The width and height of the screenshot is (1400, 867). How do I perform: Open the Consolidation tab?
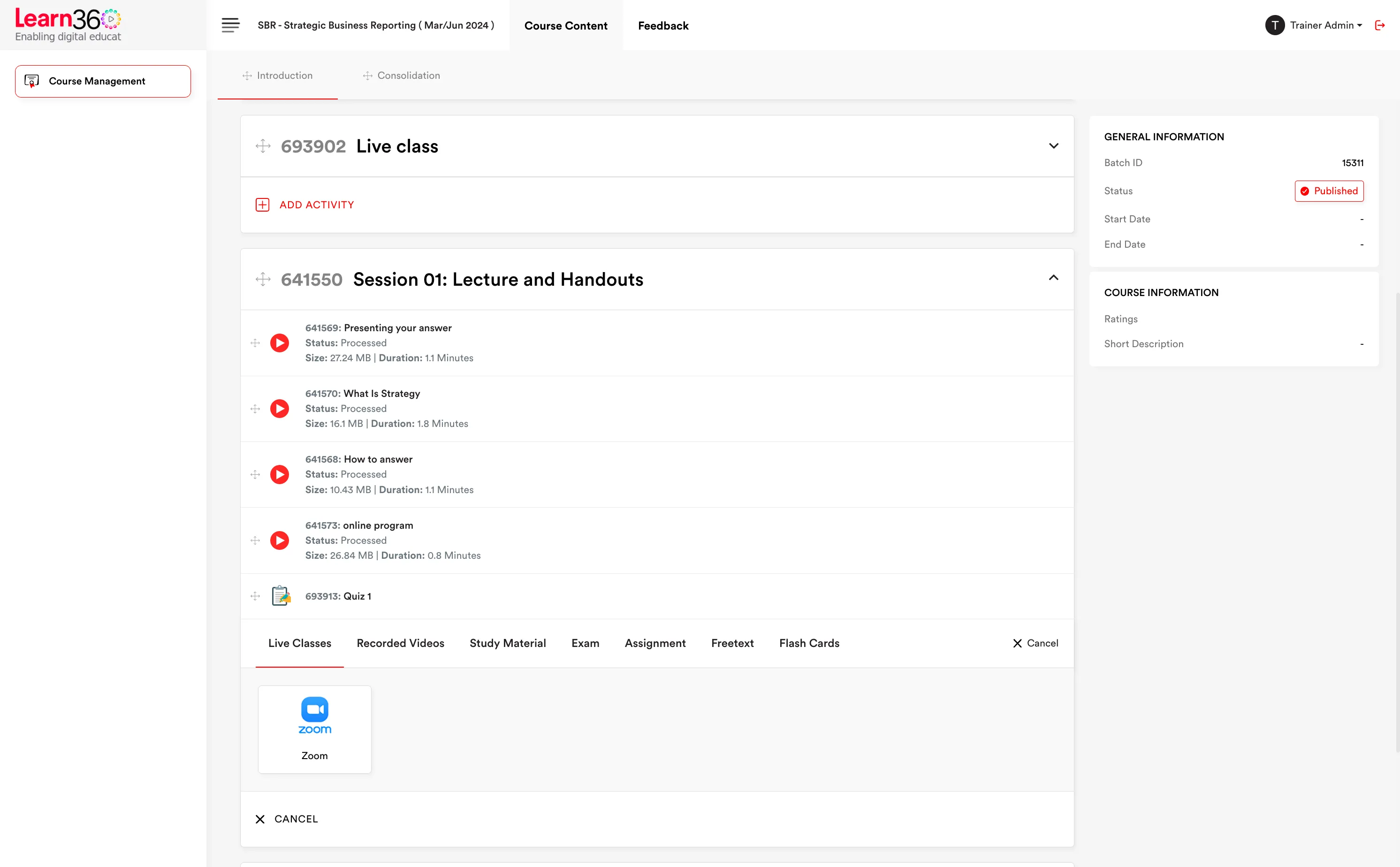click(x=401, y=76)
